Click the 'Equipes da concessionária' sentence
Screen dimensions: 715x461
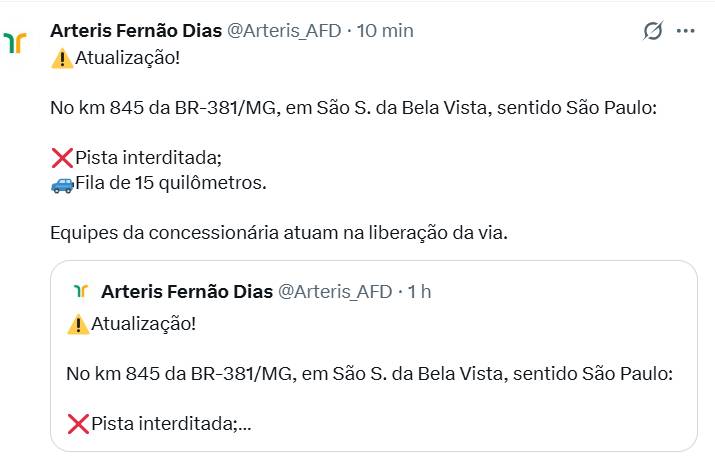pos(279,234)
